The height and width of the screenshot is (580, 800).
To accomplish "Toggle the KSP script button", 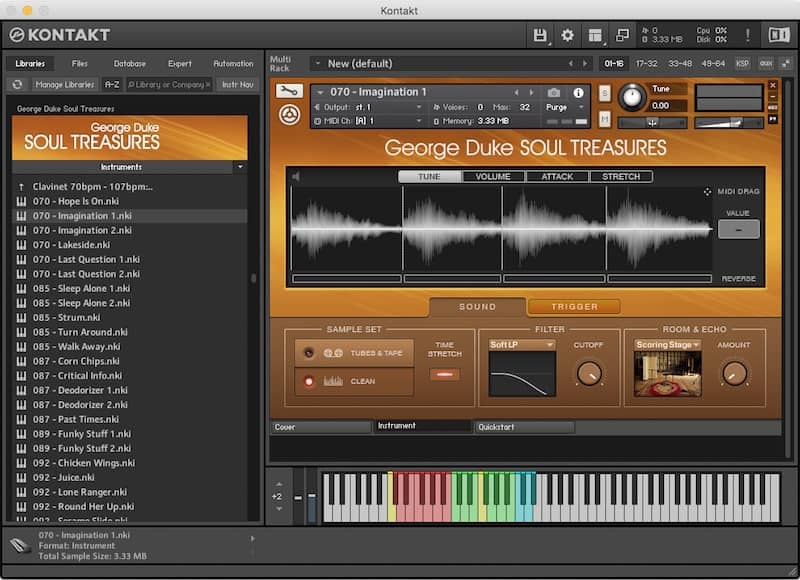I will coord(742,64).
